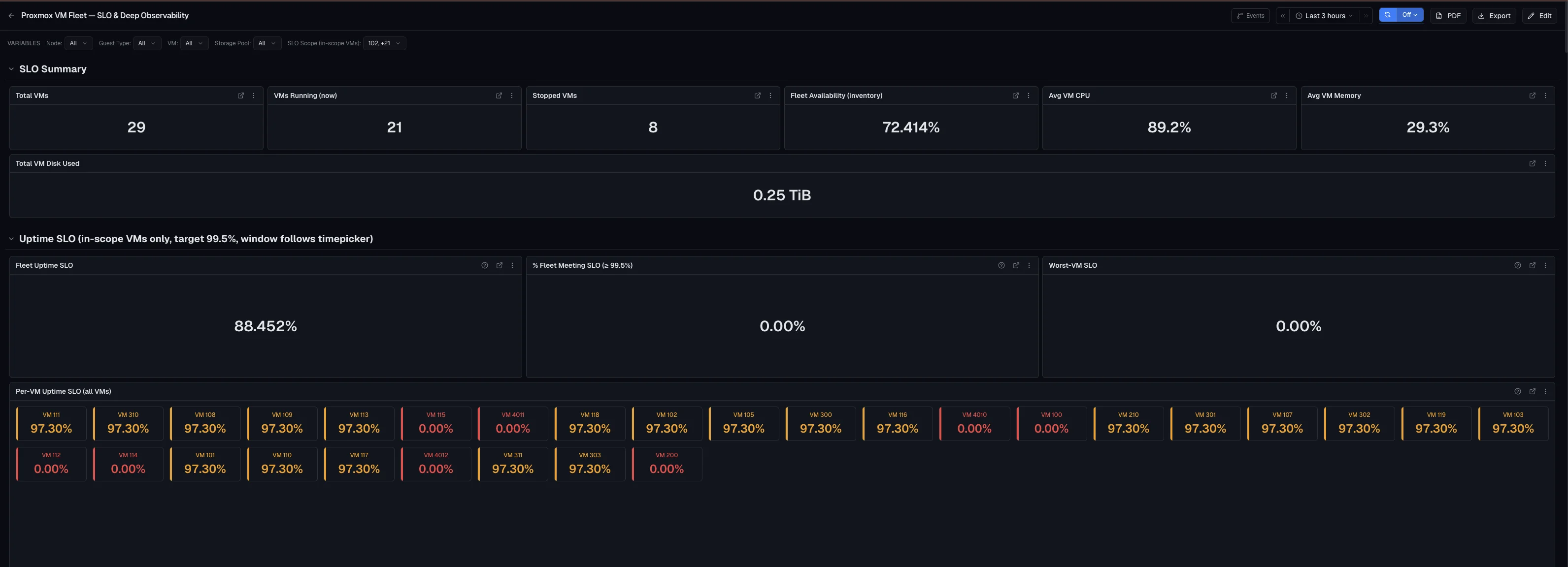Show help info for % Fleet Meeting SLO panel
The image size is (1568, 567).
pos(1001,265)
